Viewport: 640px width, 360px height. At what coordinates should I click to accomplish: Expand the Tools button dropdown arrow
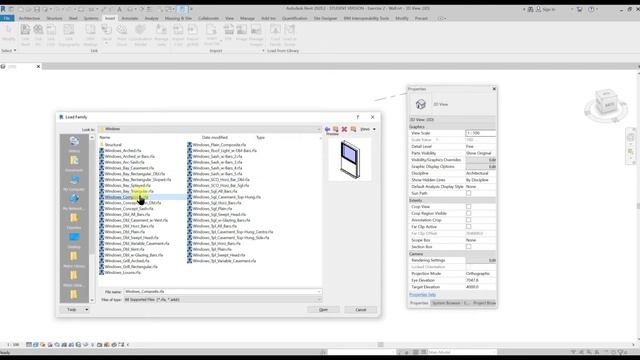click(x=87, y=310)
